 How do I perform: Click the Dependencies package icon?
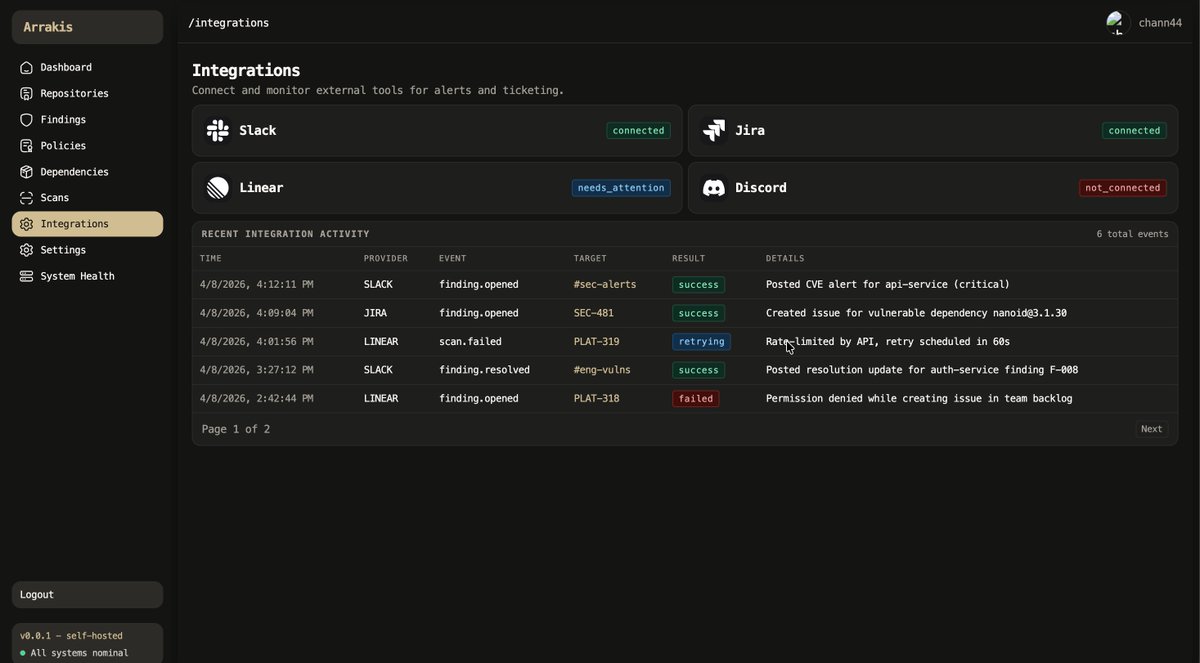click(27, 172)
